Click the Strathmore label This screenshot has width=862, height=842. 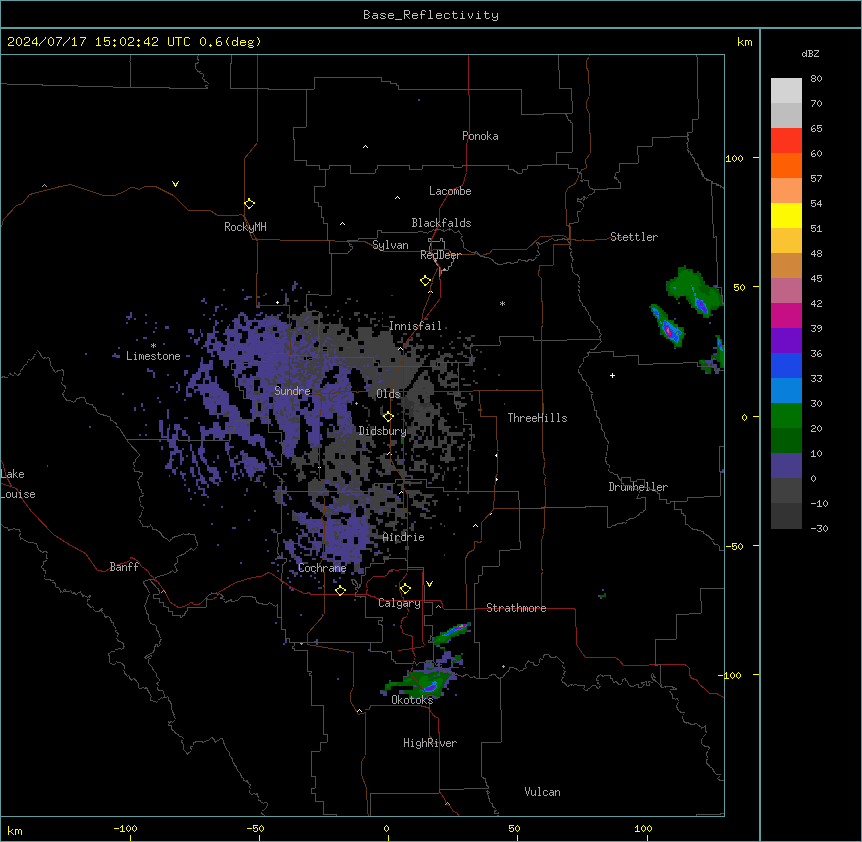(516, 608)
